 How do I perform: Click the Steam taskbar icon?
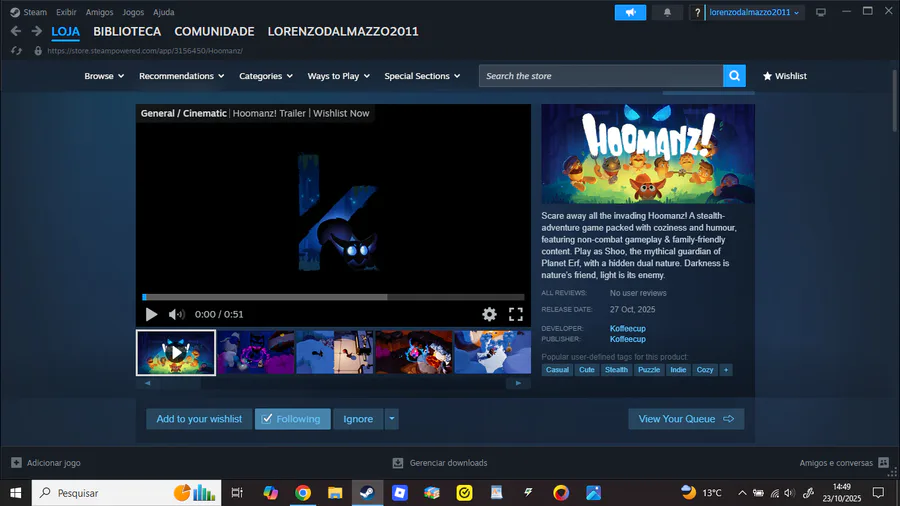point(367,493)
